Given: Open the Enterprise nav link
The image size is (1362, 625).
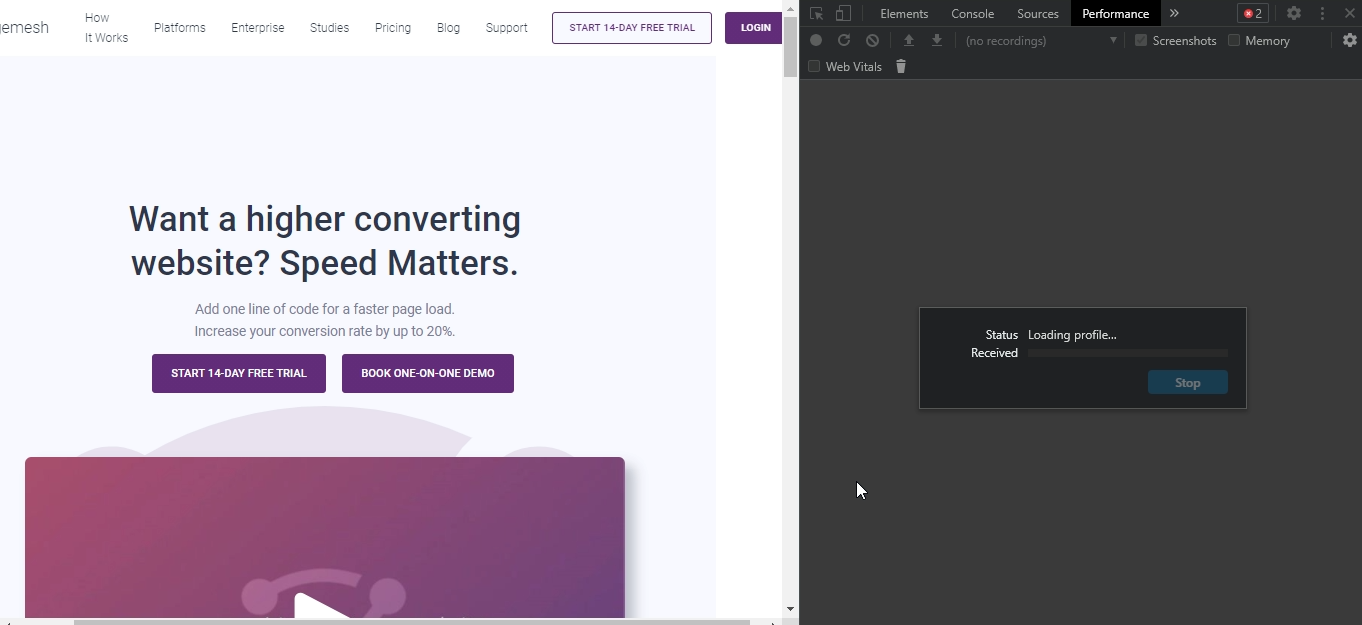Looking at the screenshot, I should click(258, 28).
